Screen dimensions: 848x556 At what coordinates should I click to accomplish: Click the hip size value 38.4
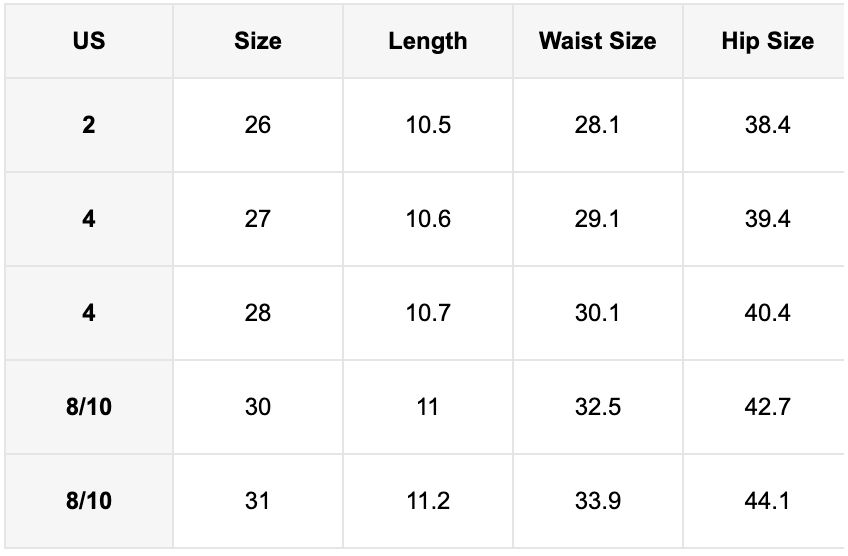pos(767,125)
